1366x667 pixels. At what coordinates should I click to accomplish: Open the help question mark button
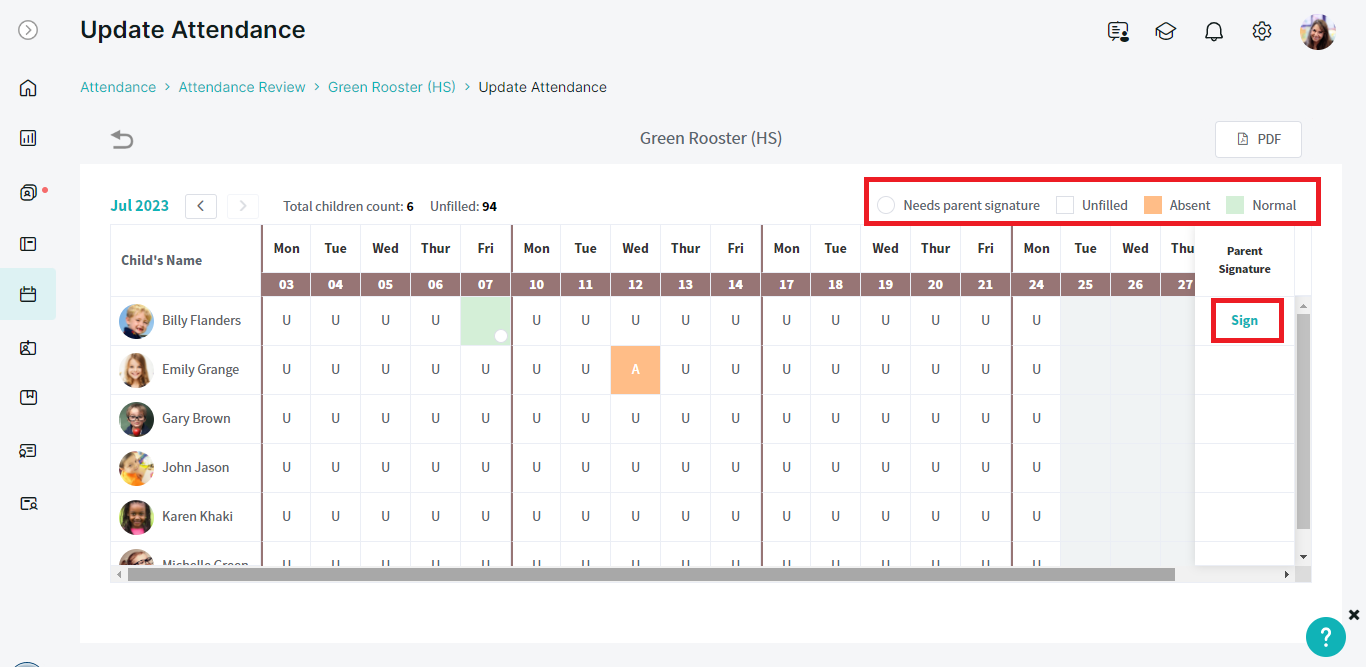(1325, 636)
